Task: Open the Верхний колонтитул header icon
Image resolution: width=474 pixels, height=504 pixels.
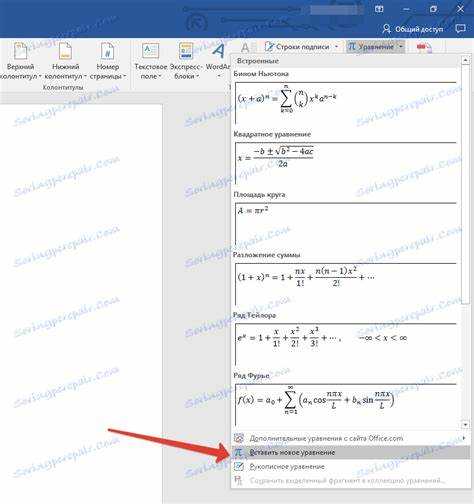Action: point(21,52)
